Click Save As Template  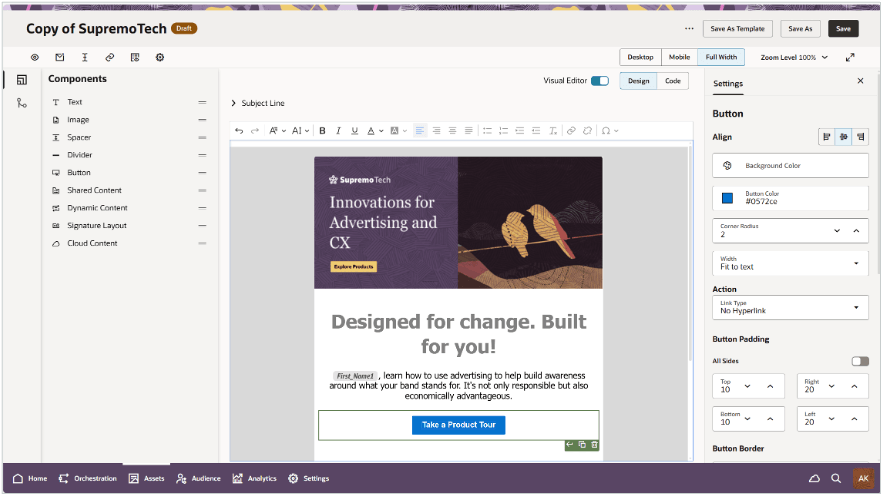coord(737,29)
